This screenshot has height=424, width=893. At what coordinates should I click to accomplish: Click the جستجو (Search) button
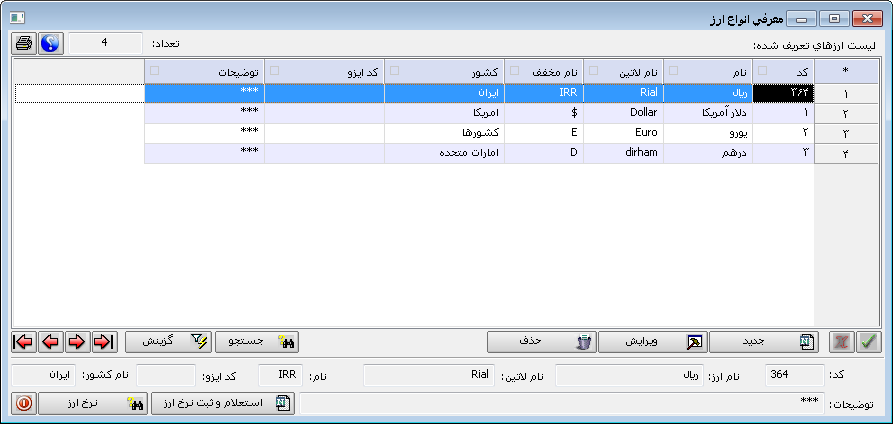click(x=257, y=342)
